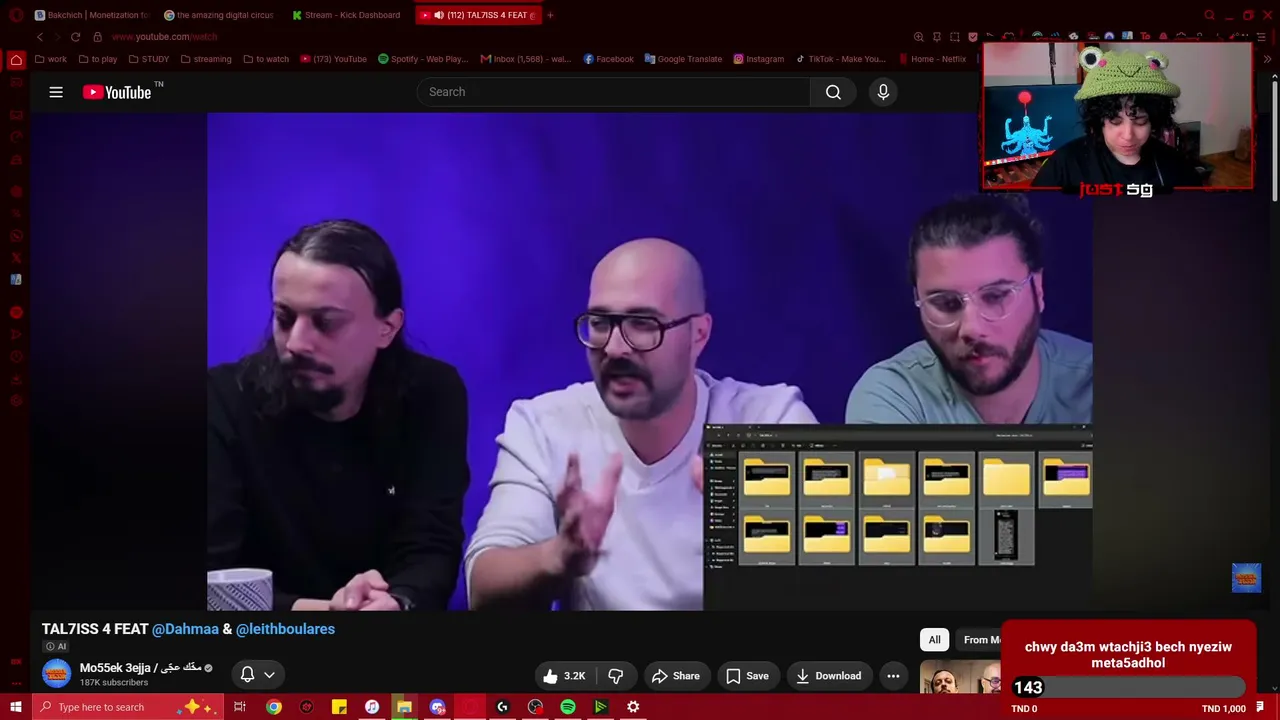
Task: Open Google Chrome from the taskbar
Action: pyautogui.click(x=273, y=707)
